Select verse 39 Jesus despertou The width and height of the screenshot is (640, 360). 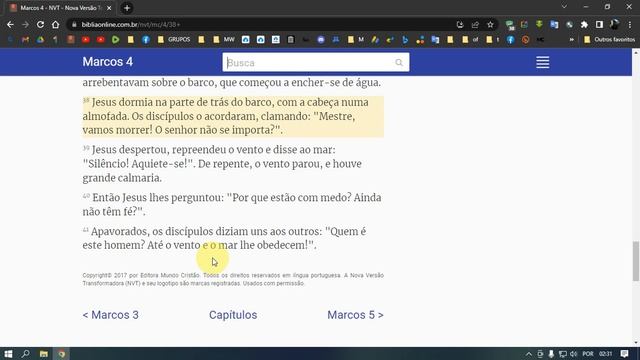(222, 164)
